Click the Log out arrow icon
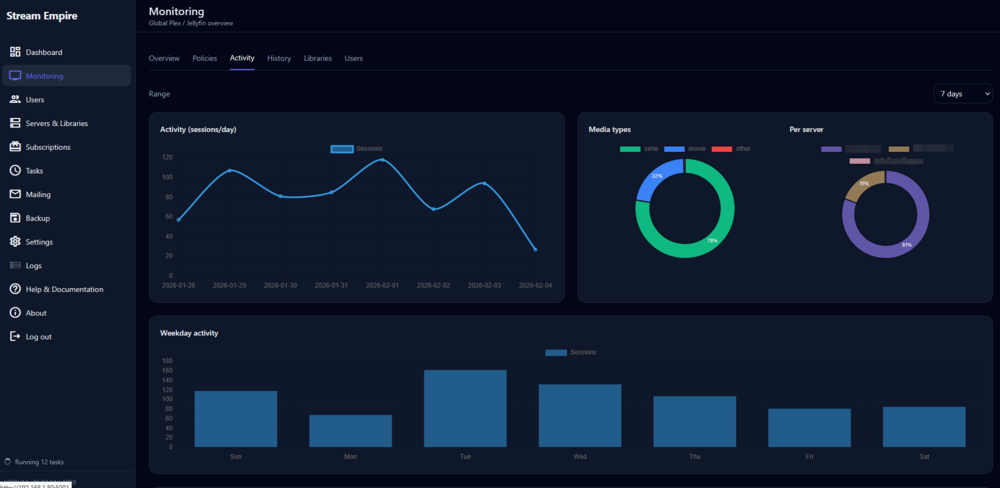 click(x=15, y=336)
